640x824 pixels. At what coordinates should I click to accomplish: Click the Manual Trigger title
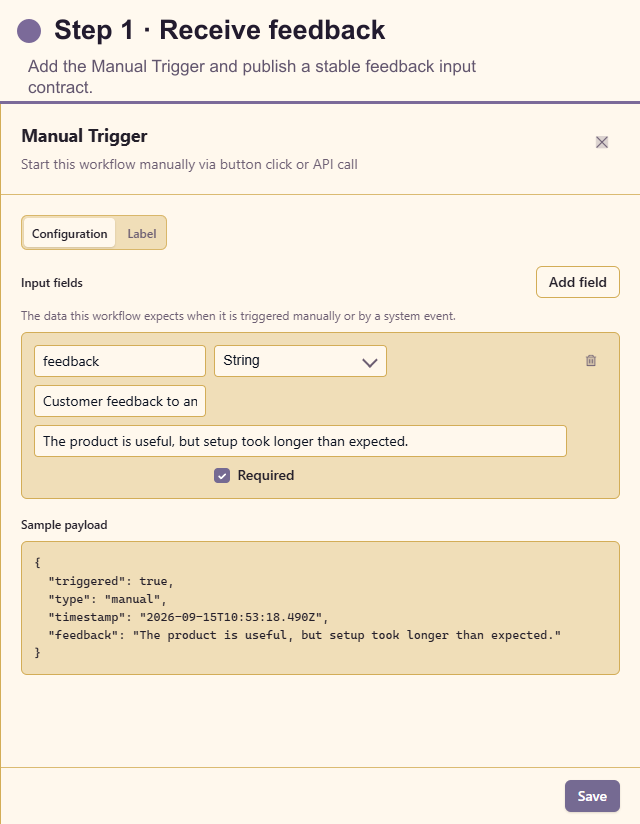(x=84, y=136)
